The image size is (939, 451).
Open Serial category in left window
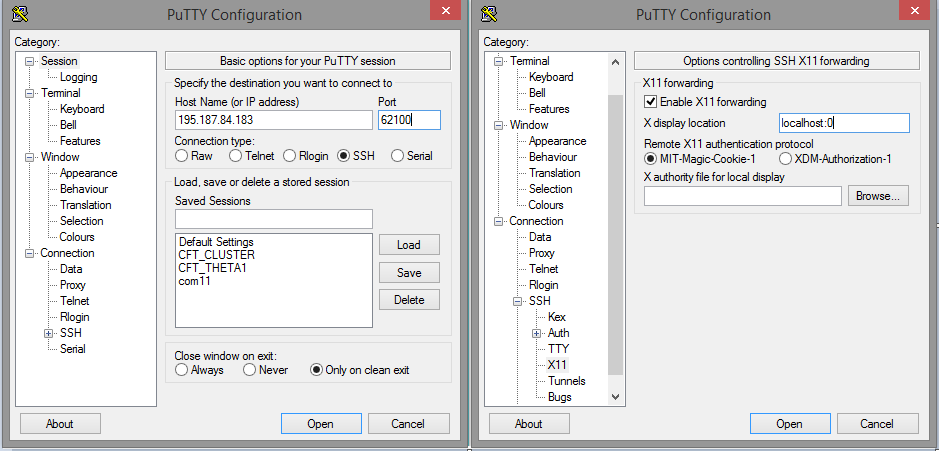point(73,349)
